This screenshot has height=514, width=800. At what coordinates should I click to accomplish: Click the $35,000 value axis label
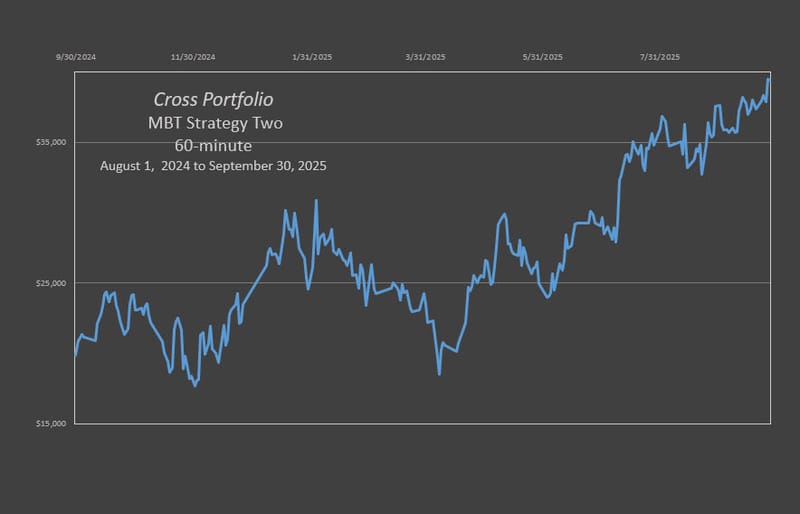(52, 143)
